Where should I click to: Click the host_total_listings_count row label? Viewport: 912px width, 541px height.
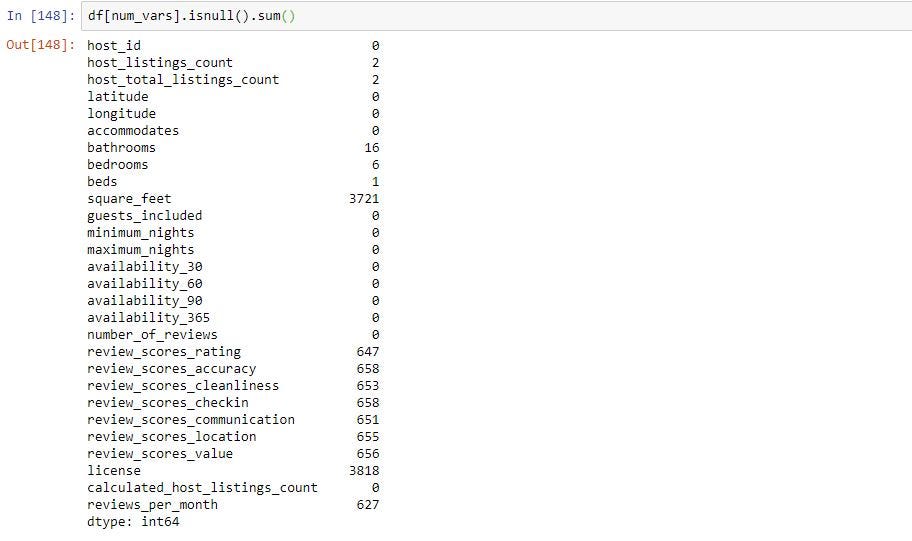(183, 80)
